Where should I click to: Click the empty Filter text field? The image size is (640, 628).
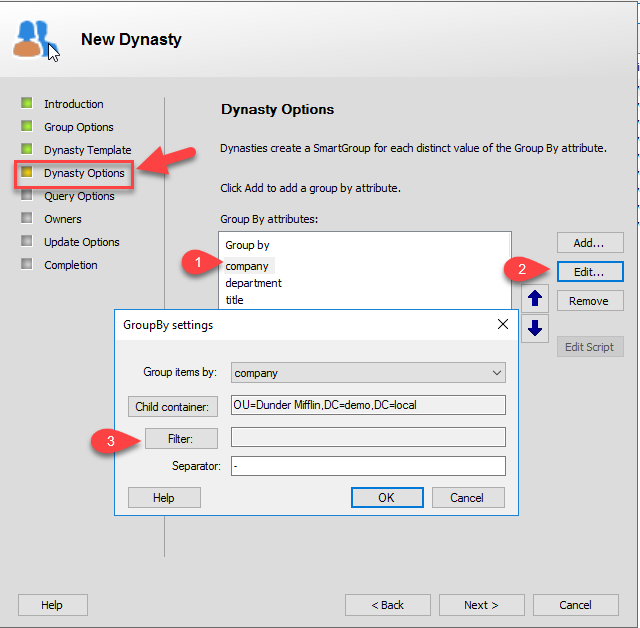coord(368,437)
